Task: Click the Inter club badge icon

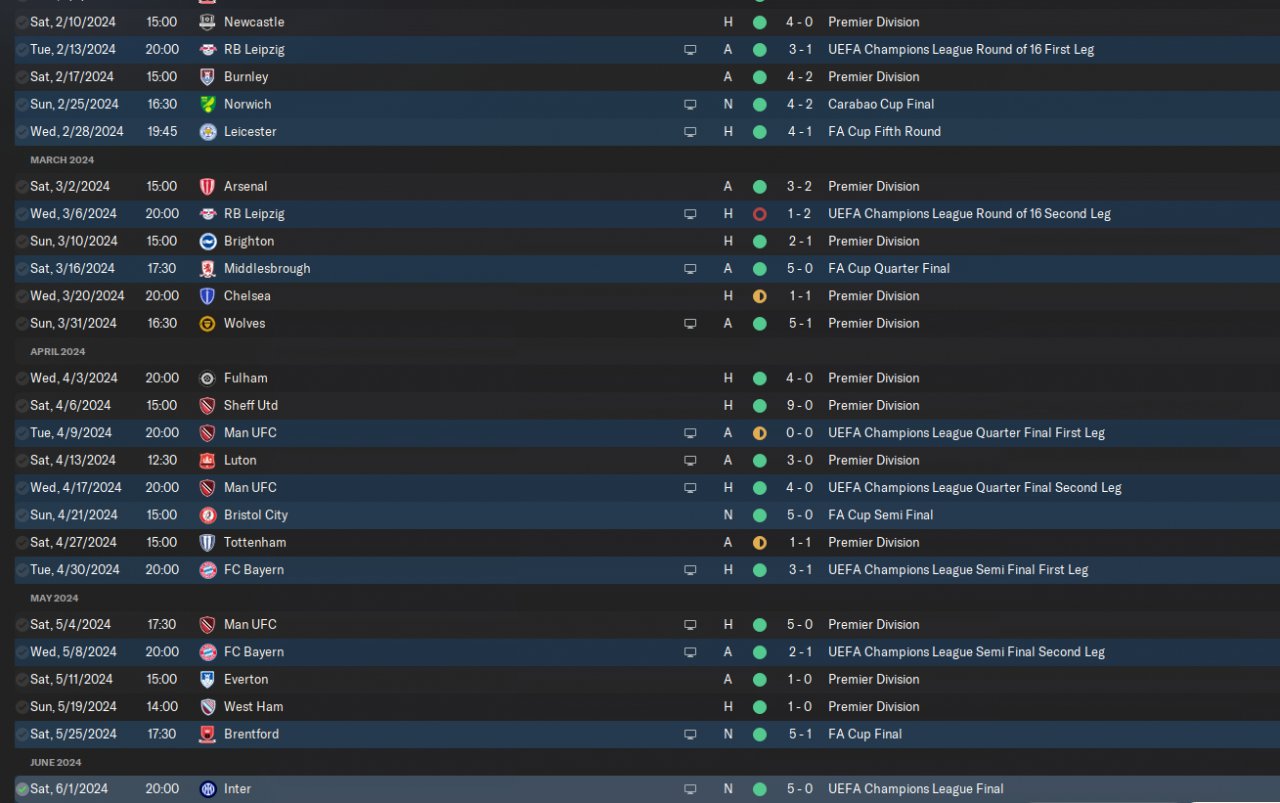Action: pyautogui.click(x=207, y=789)
